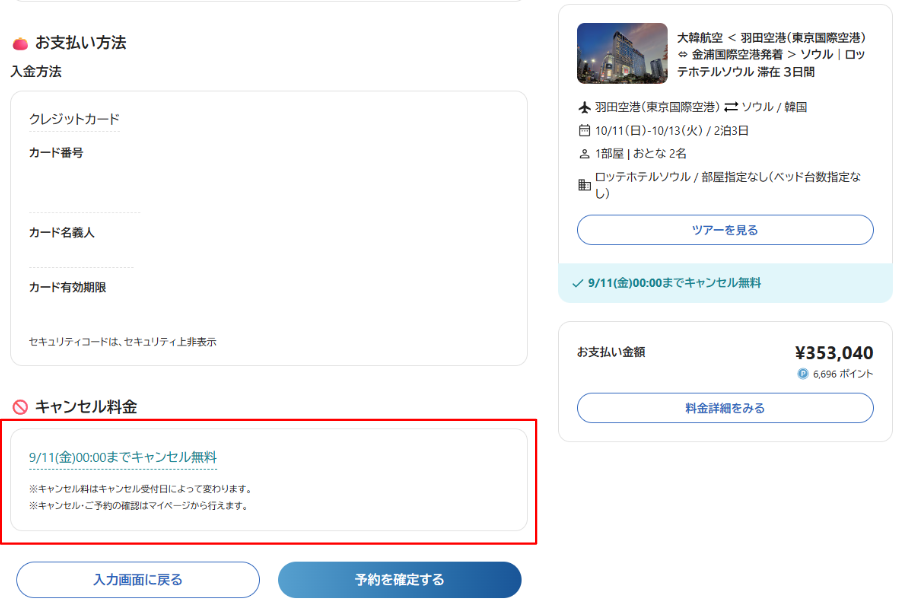
Task: Click the airplane icon beside 羽田空港
Action: coord(584,107)
